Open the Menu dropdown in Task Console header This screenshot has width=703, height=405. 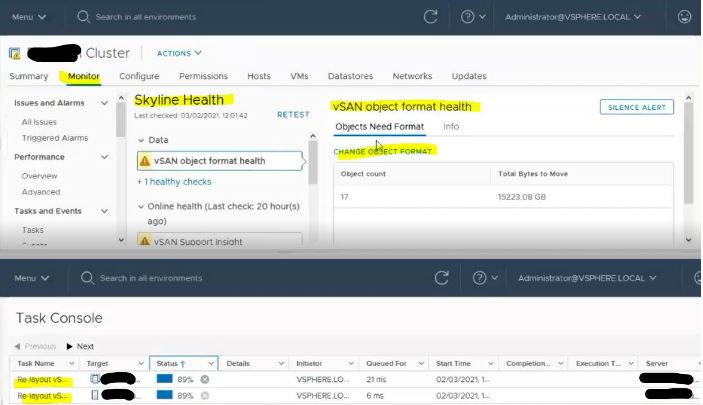[x=31, y=278]
